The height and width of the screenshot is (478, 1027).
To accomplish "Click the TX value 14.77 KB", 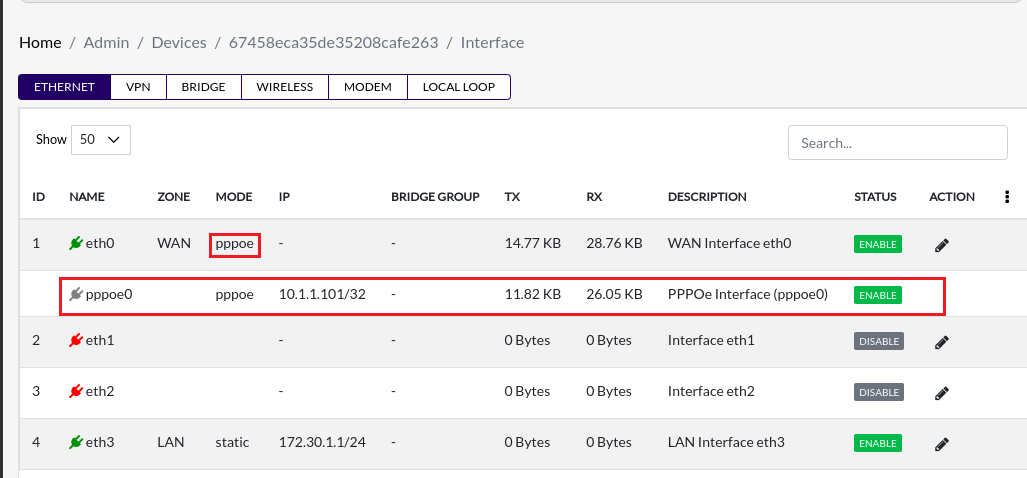I will (x=532, y=244).
